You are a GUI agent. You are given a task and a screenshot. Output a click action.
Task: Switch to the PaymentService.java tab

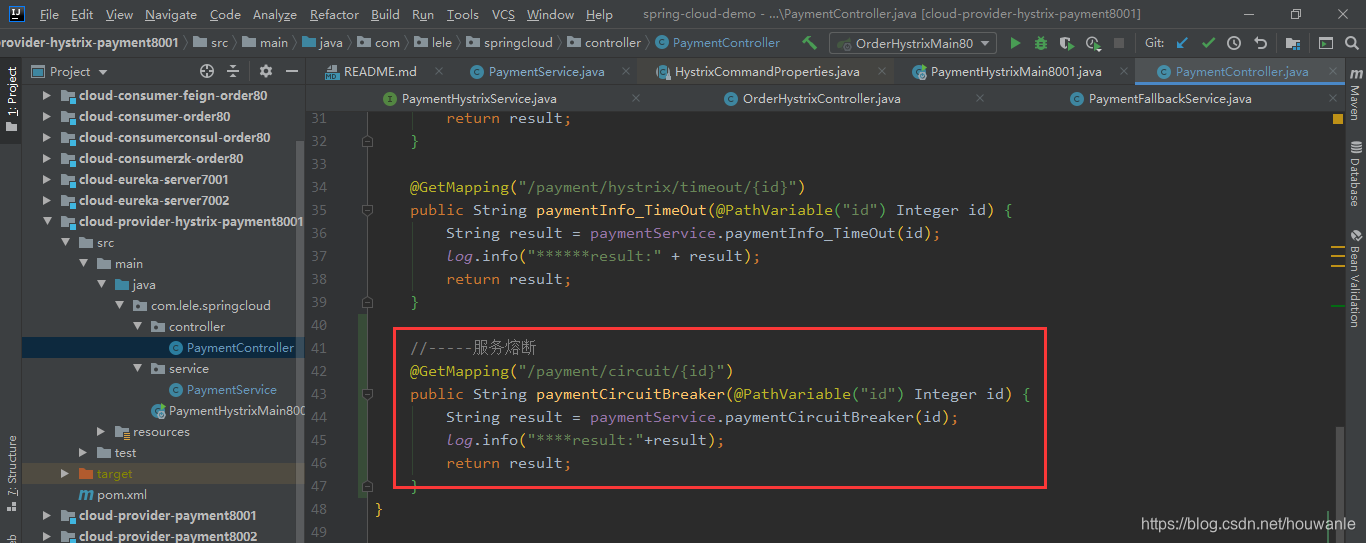[x=546, y=72]
